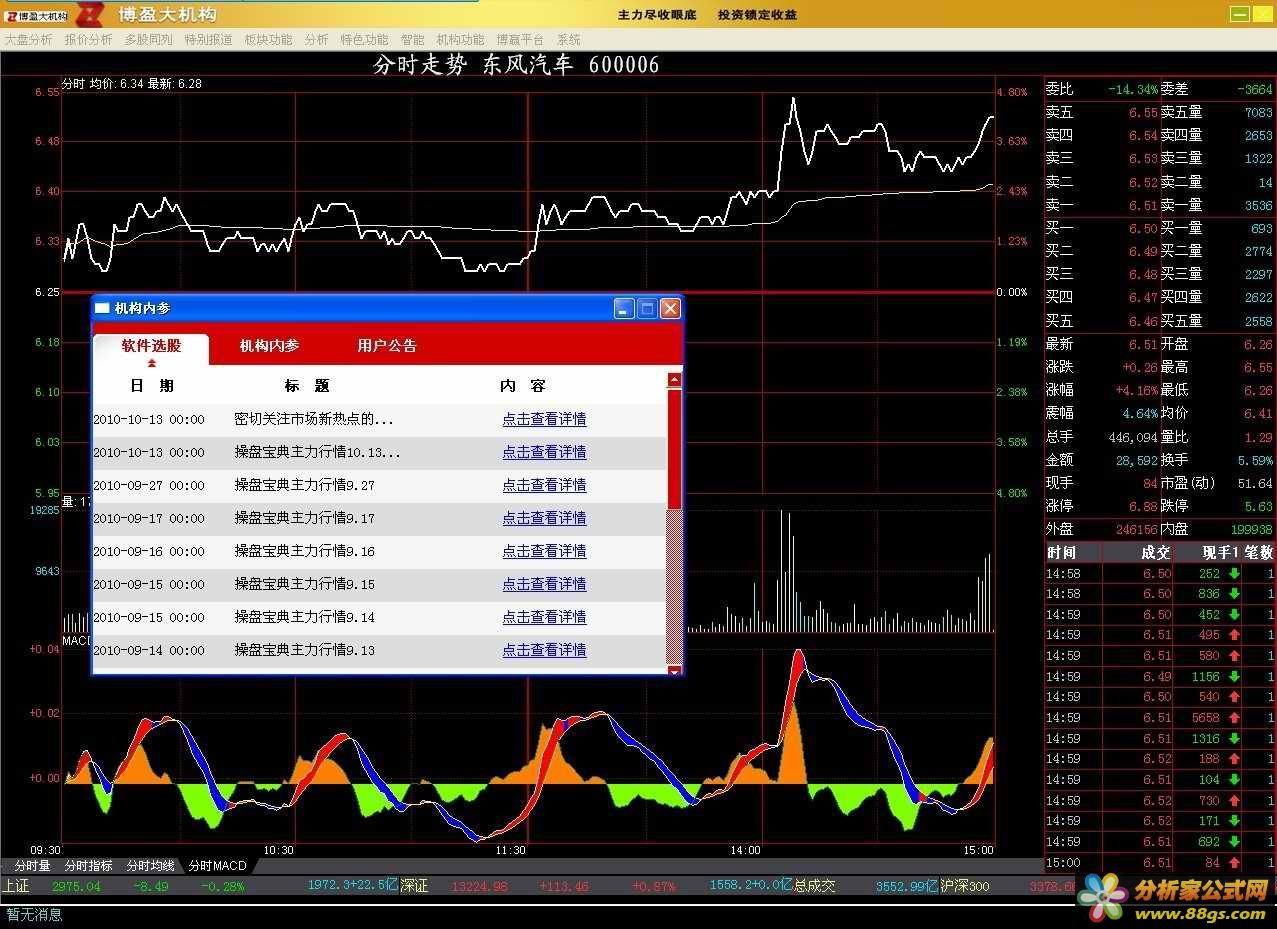
Task: Click the 15:00 last trade row
Action: [1160, 863]
